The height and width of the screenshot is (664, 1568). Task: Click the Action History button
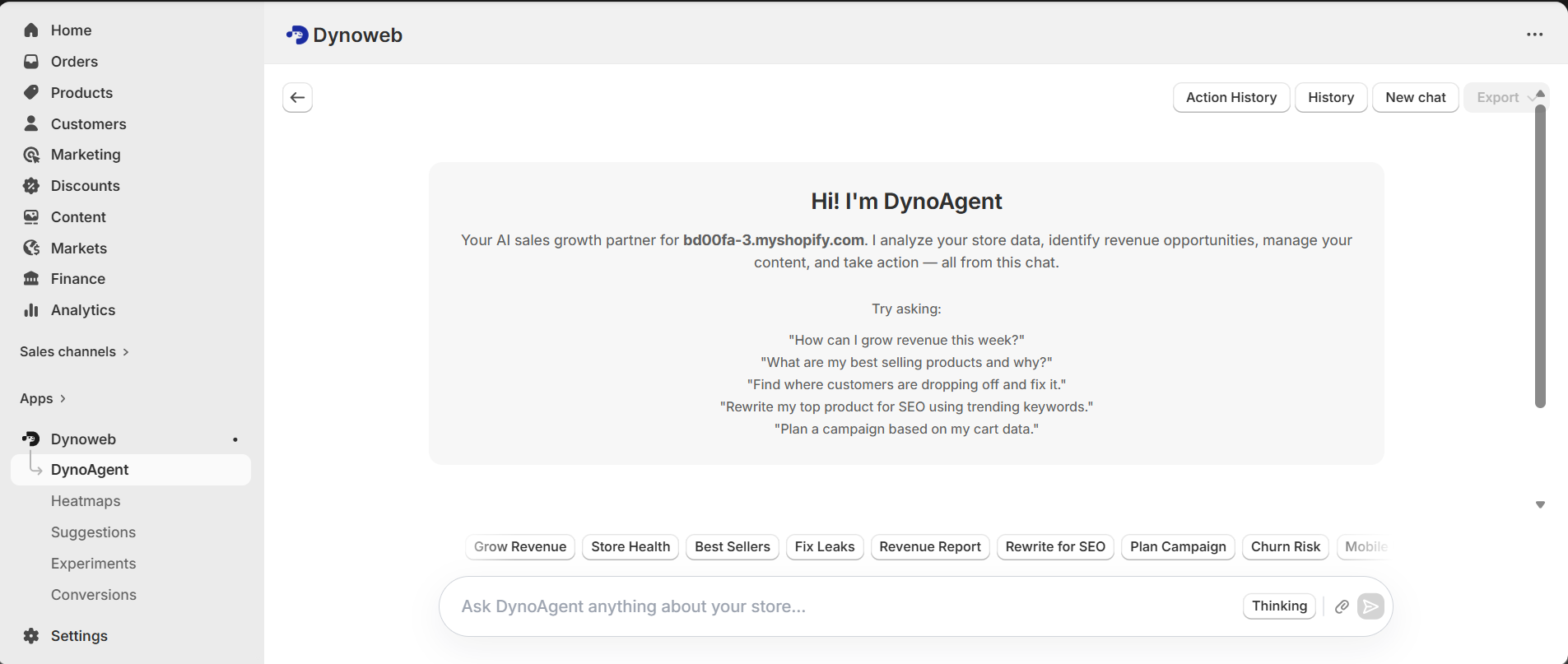(1231, 97)
